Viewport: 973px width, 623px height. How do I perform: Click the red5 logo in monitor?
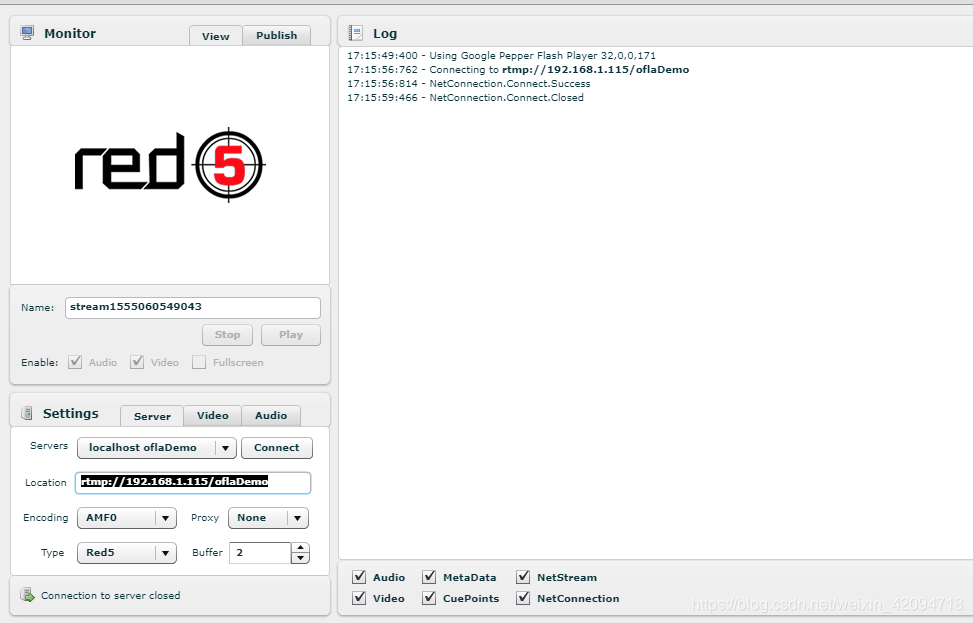point(170,165)
